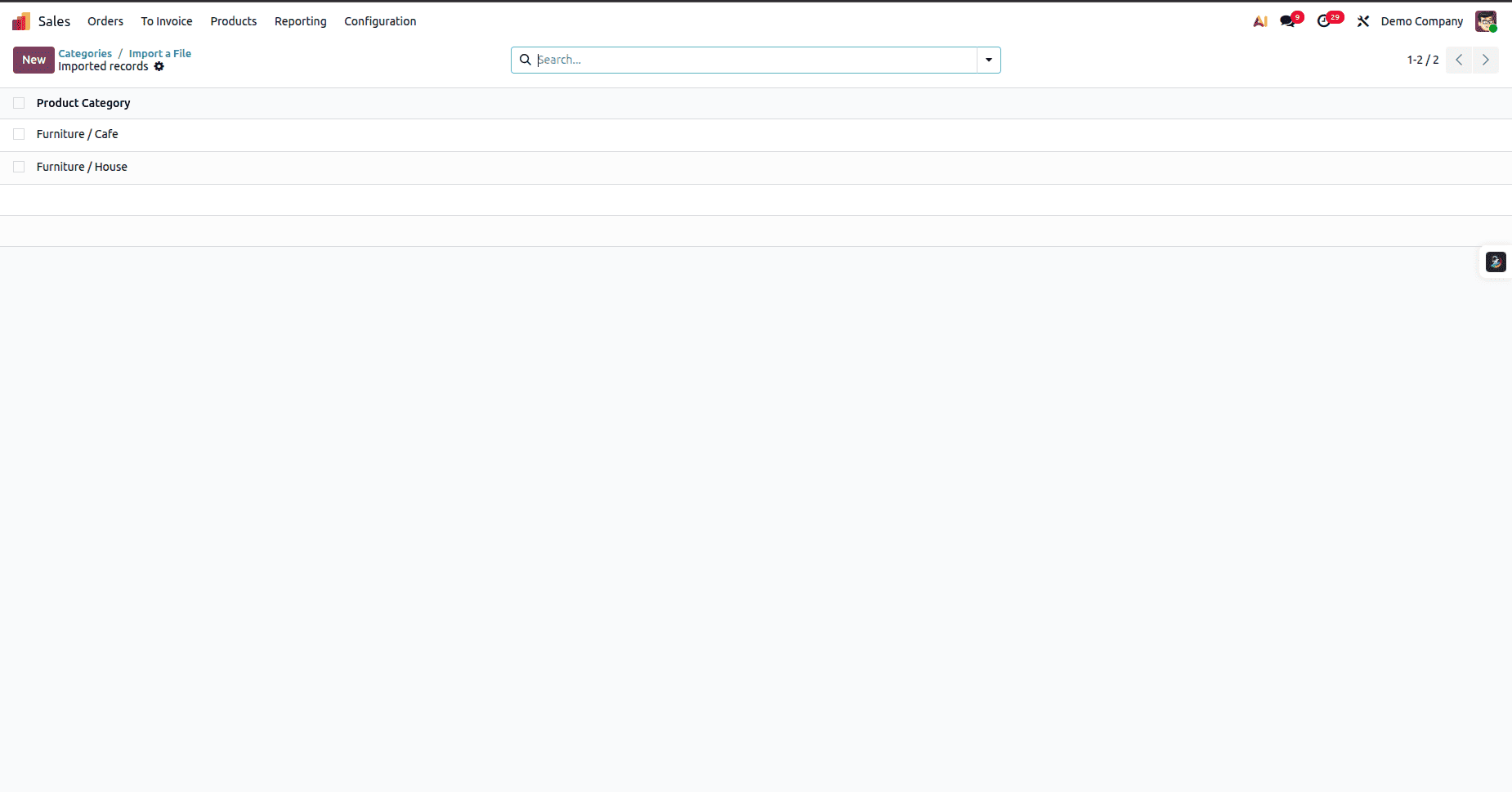Open the Categories breadcrumb link

(85, 53)
